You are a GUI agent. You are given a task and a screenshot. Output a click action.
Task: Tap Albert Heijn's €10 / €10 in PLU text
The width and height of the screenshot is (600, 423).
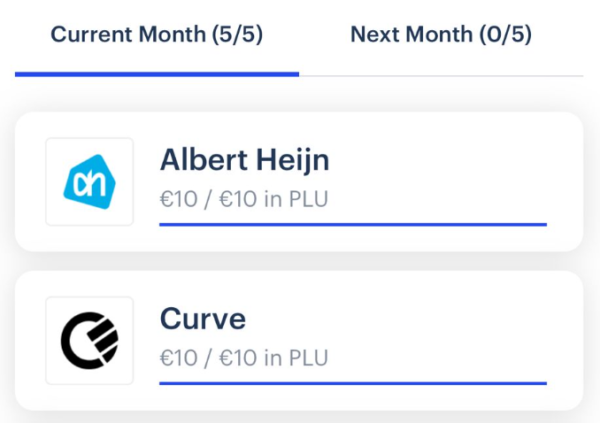244,199
